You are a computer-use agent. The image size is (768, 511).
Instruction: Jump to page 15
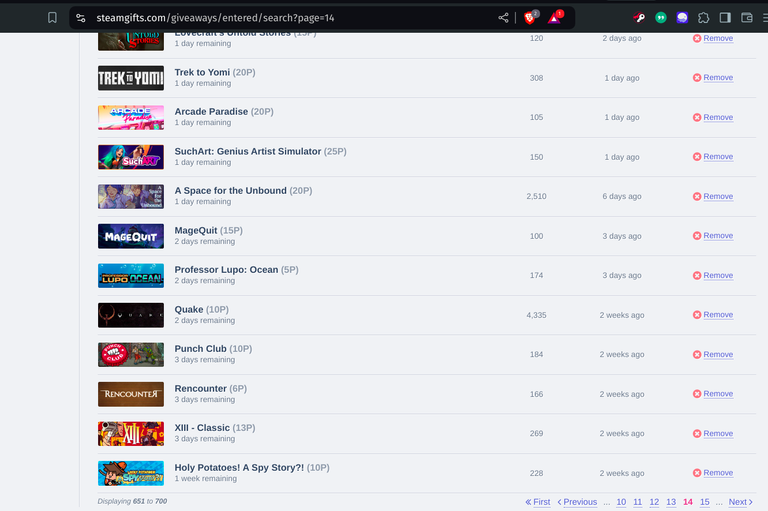(x=704, y=502)
